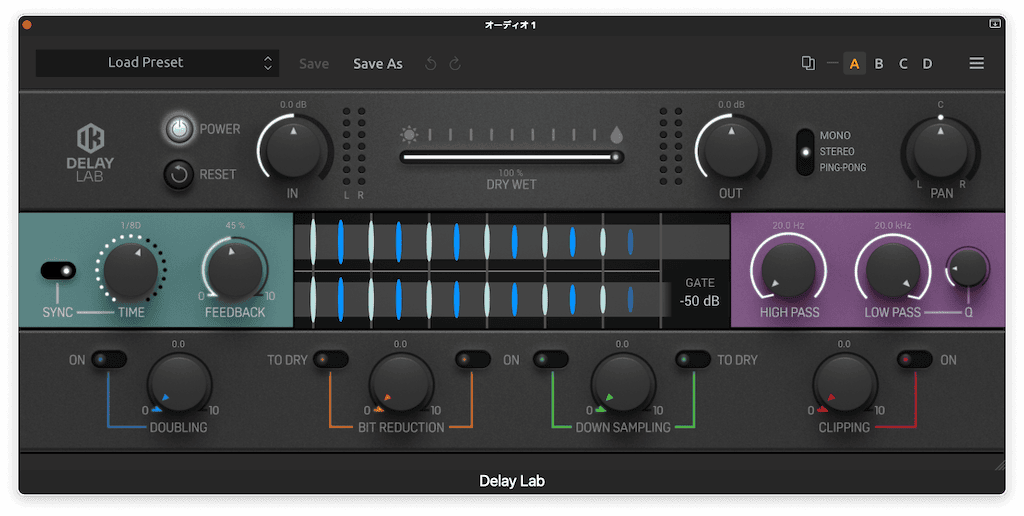The image size is (1024, 516).
Task: Click the LOW PASS filter knob
Action: point(892,270)
